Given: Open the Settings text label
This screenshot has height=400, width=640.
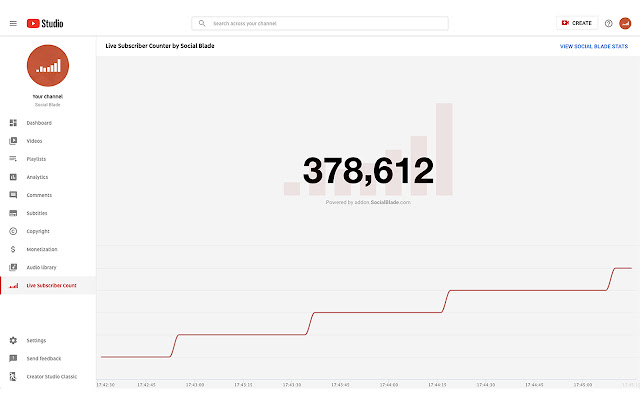Looking at the screenshot, I should [36, 340].
